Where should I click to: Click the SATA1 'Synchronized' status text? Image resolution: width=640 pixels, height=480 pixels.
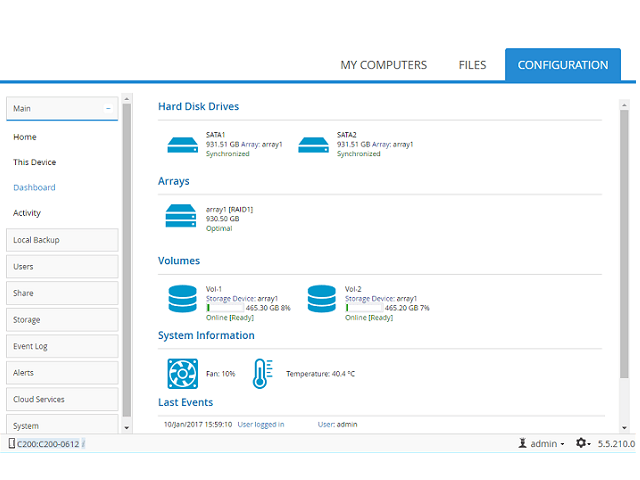point(228,154)
